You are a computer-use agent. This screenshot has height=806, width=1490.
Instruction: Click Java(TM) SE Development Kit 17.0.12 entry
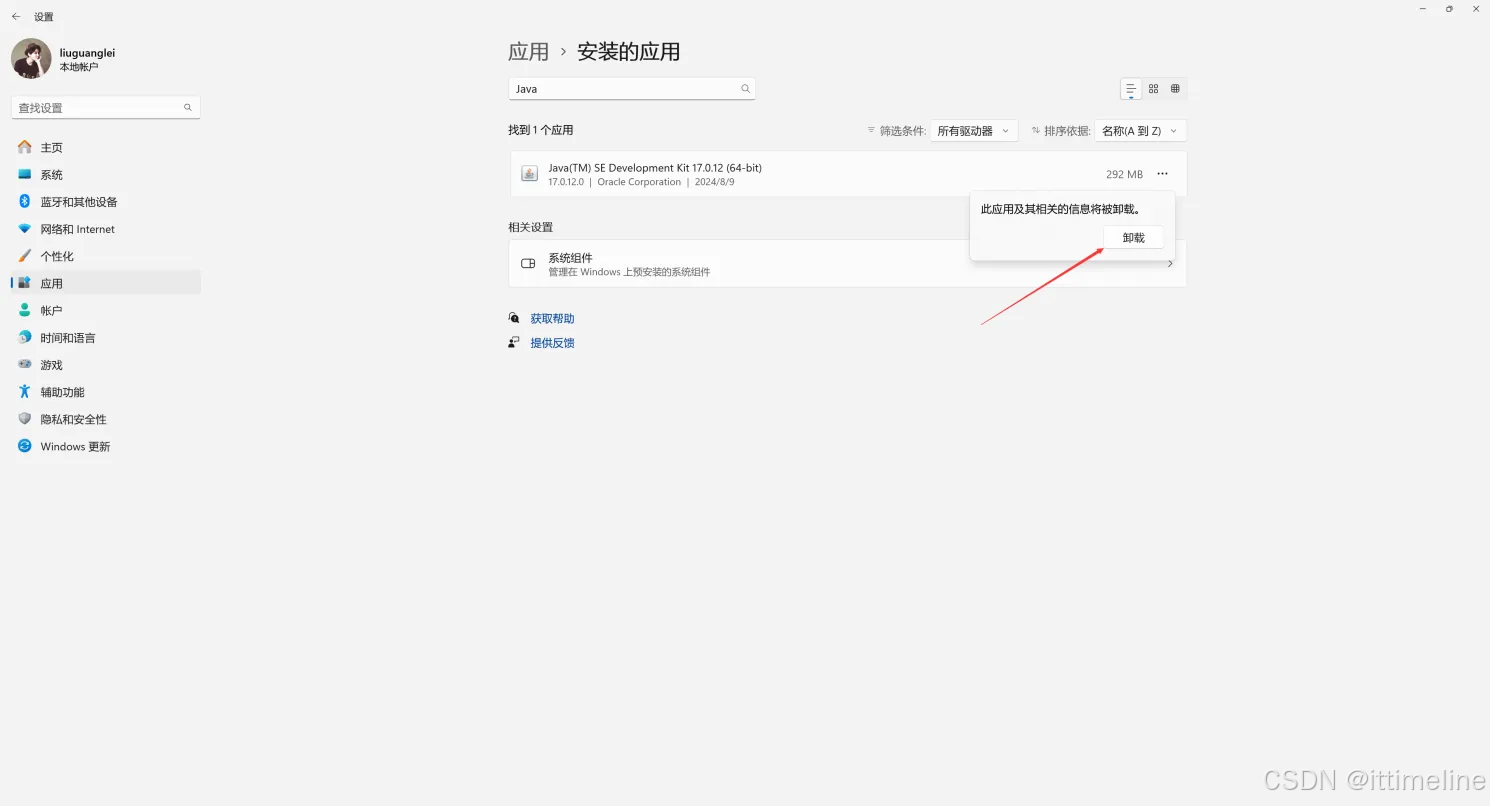[847, 174]
